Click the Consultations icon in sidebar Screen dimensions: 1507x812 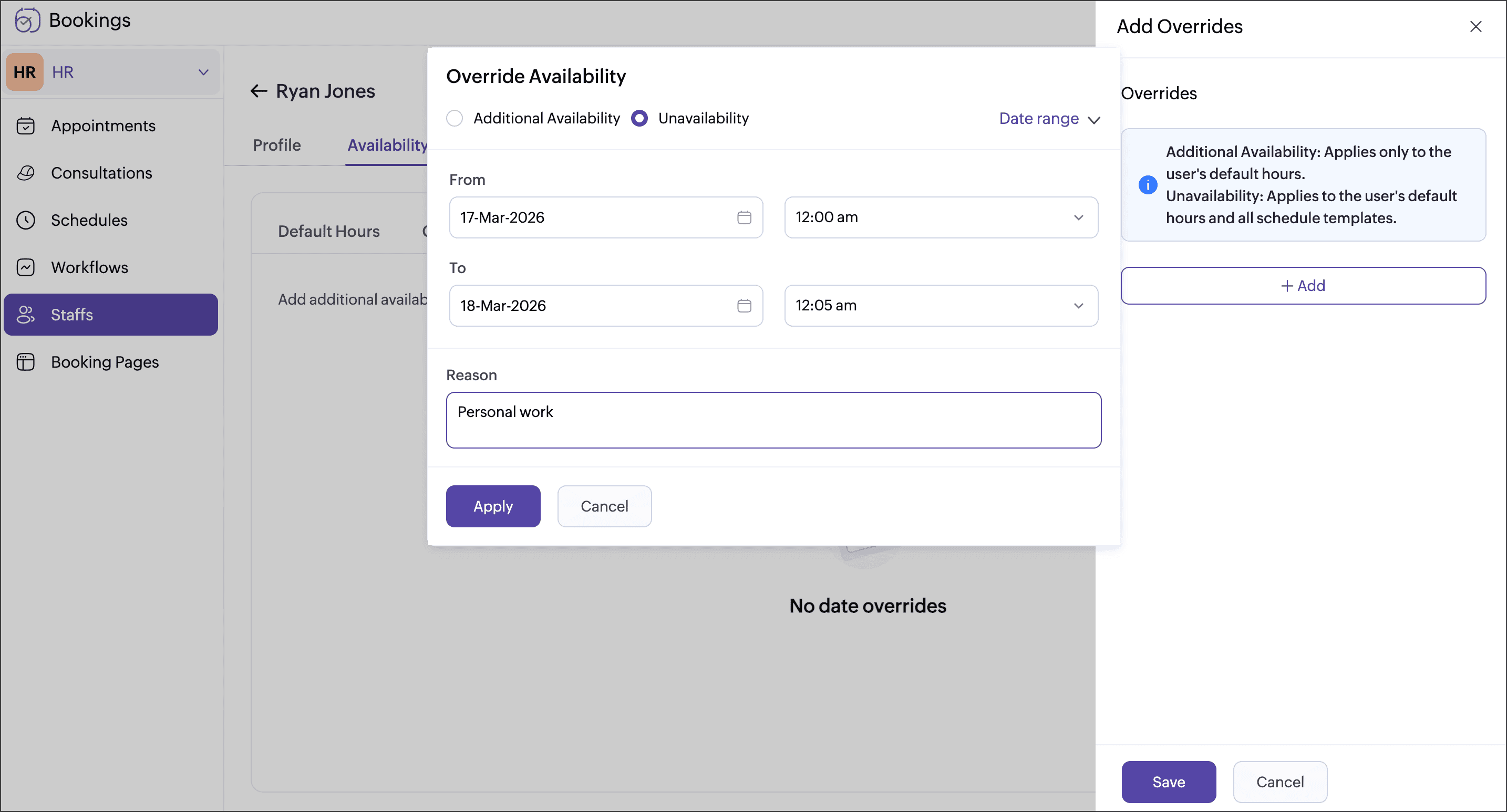click(x=25, y=173)
